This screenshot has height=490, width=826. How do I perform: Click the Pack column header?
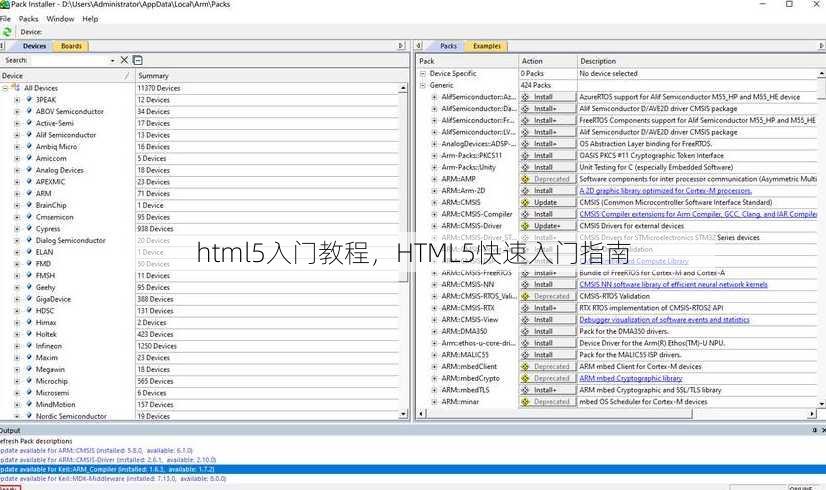467,61
